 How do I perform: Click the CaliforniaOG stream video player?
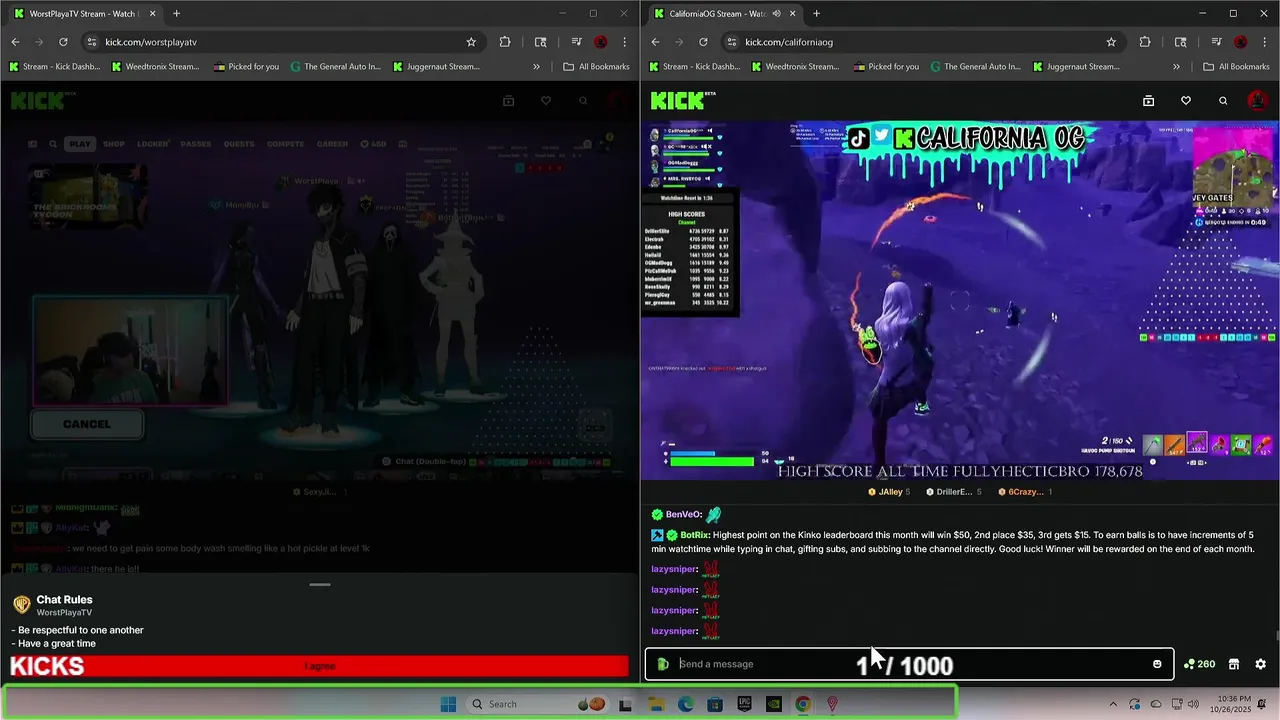tap(960, 302)
